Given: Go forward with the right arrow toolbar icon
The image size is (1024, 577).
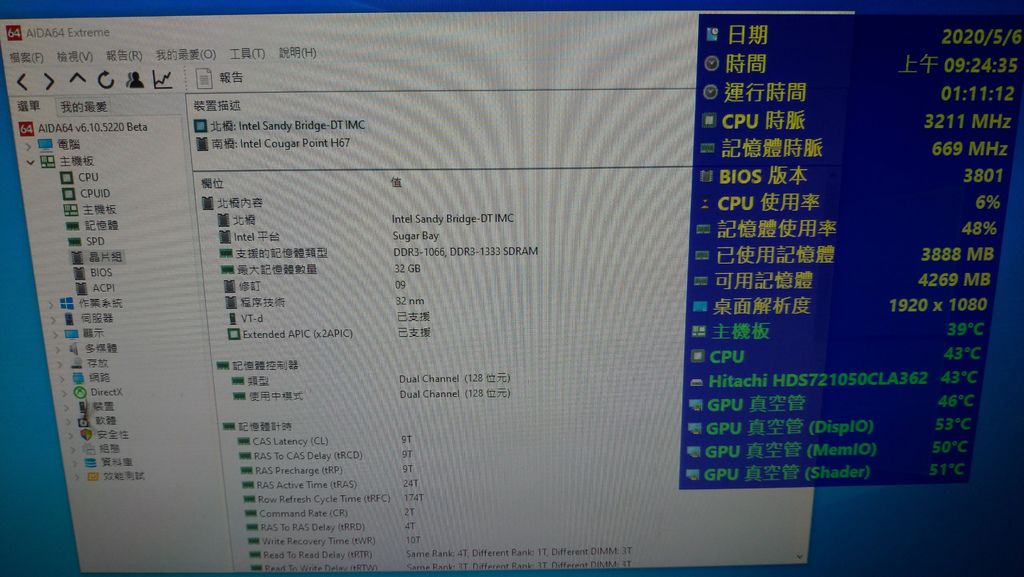Looking at the screenshot, I should [49, 81].
